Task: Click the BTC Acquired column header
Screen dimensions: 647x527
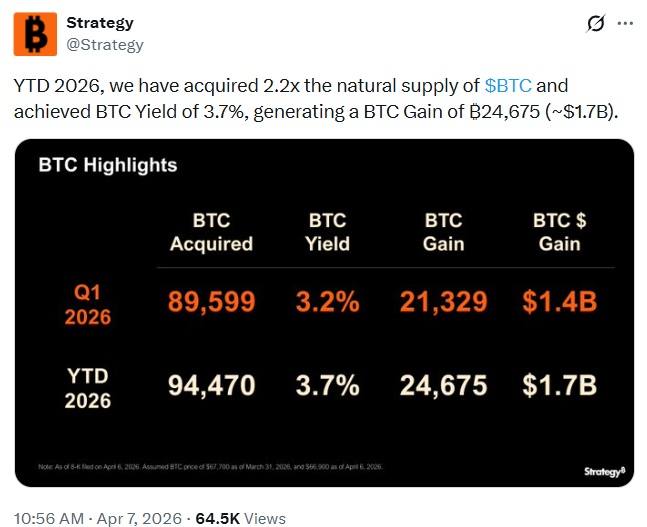Action: coord(211,232)
